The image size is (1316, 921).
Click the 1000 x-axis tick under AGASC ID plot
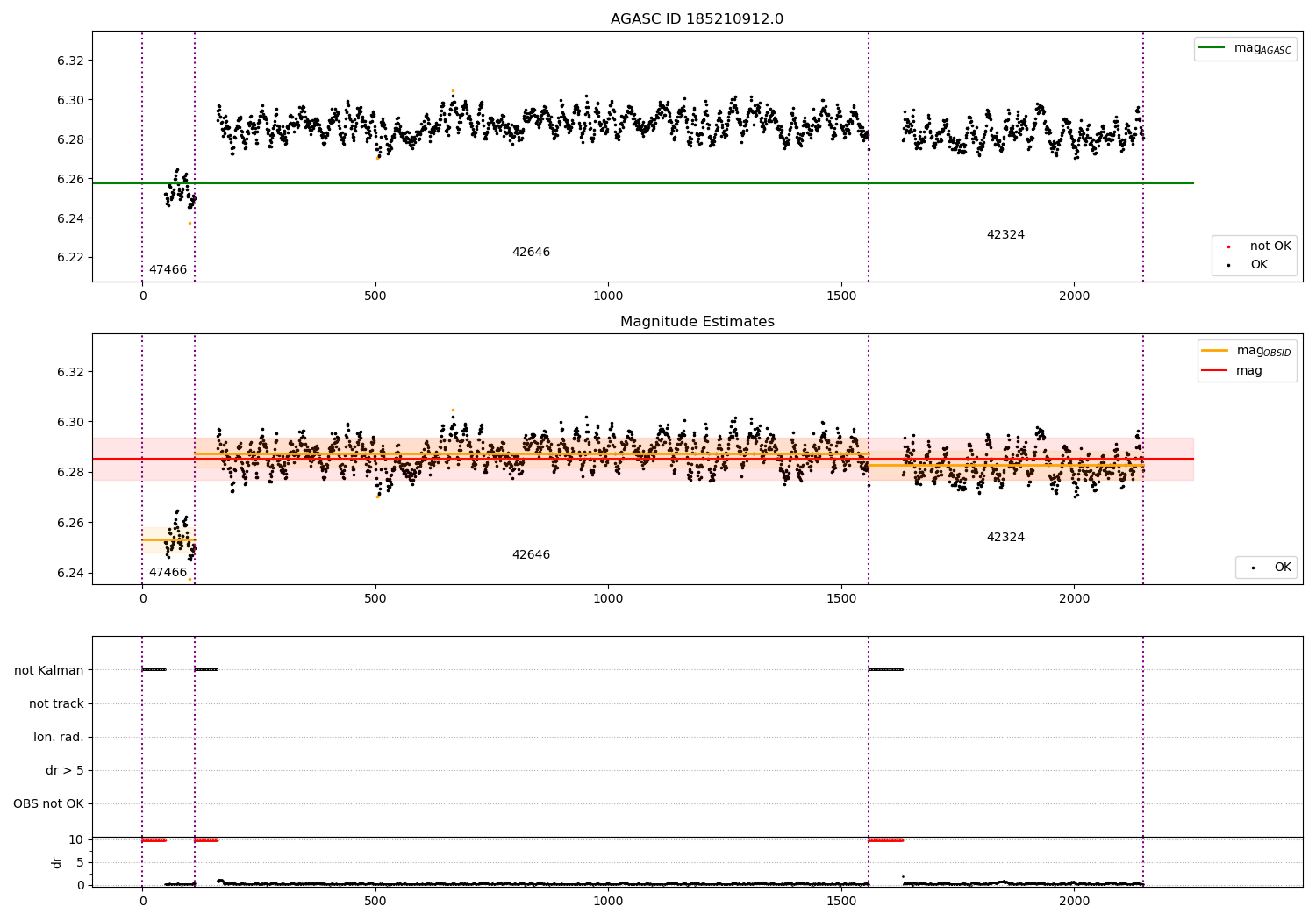coord(608,296)
